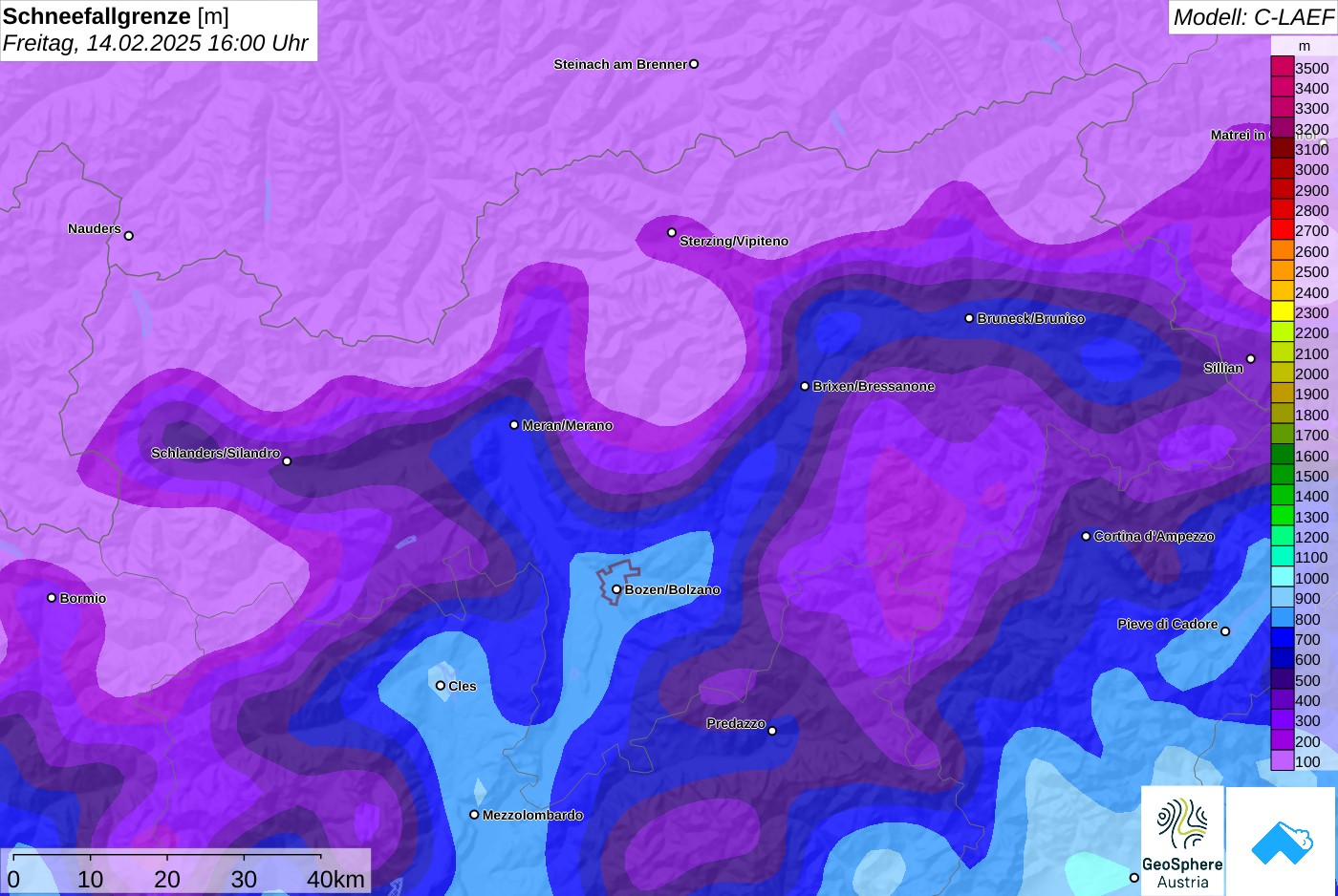Image resolution: width=1338 pixels, height=896 pixels.
Task: Select the Cortina d'Ampezzo marker dot
Action: coord(1086,536)
